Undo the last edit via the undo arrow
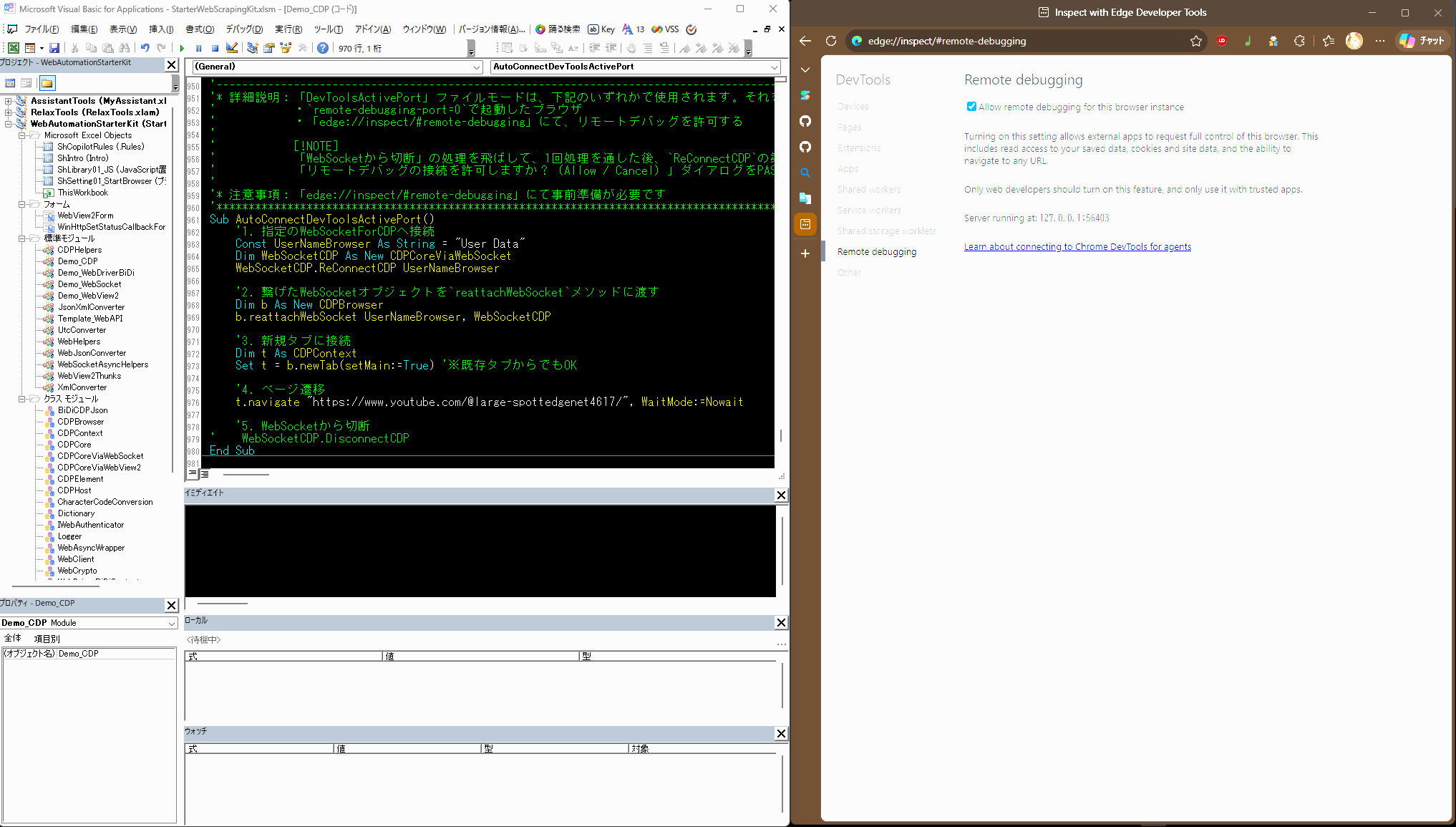This screenshot has height=827, width=1456. coord(145,48)
